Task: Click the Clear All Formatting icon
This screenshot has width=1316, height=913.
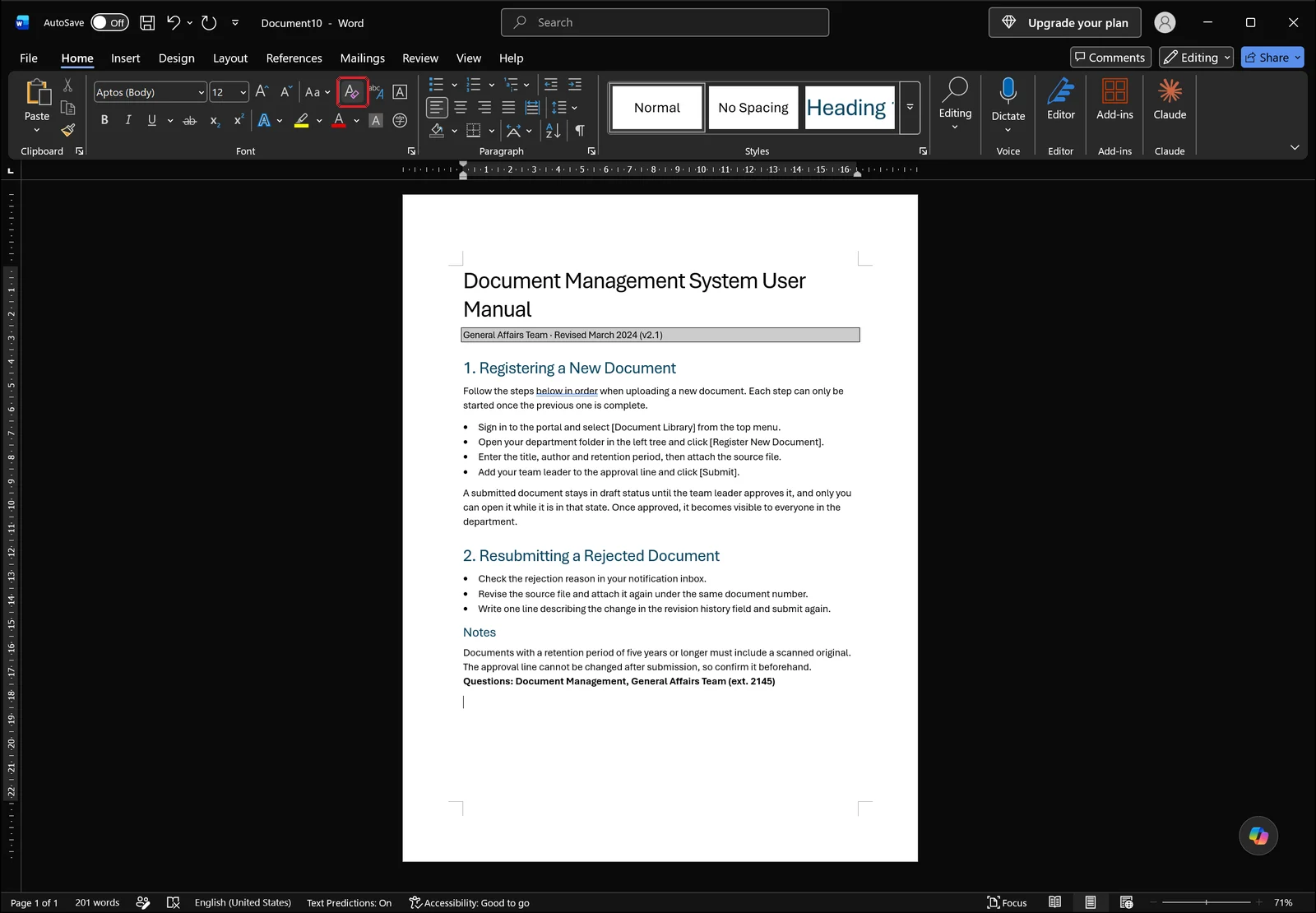Action: [x=352, y=92]
